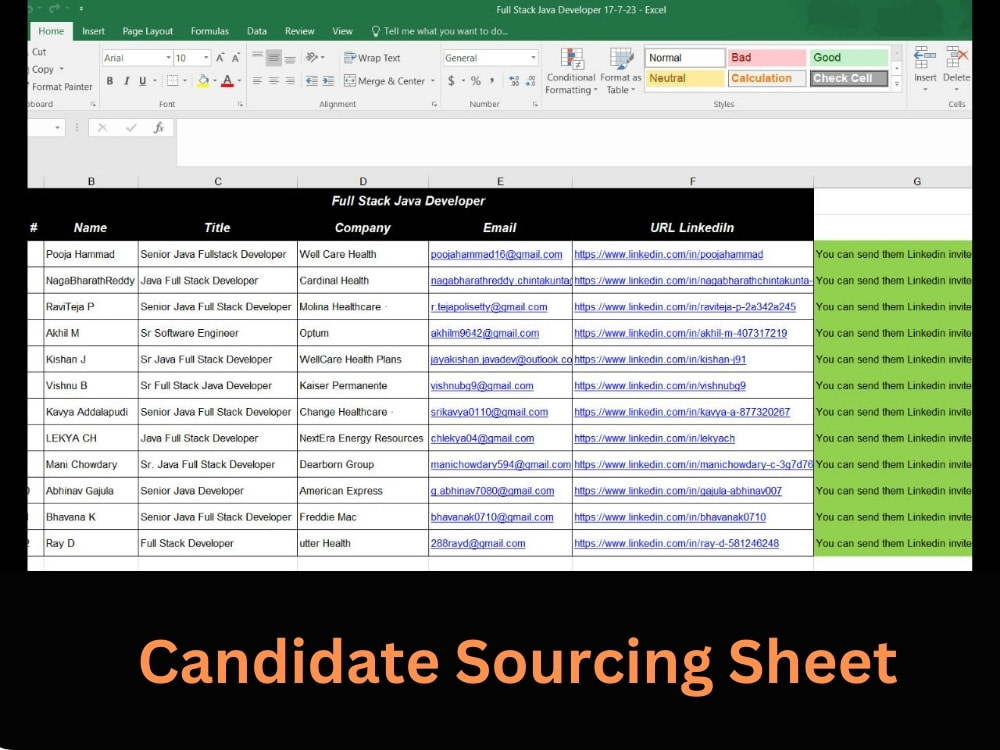
Task: Increase font size with larger A
Action: click(x=220, y=58)
